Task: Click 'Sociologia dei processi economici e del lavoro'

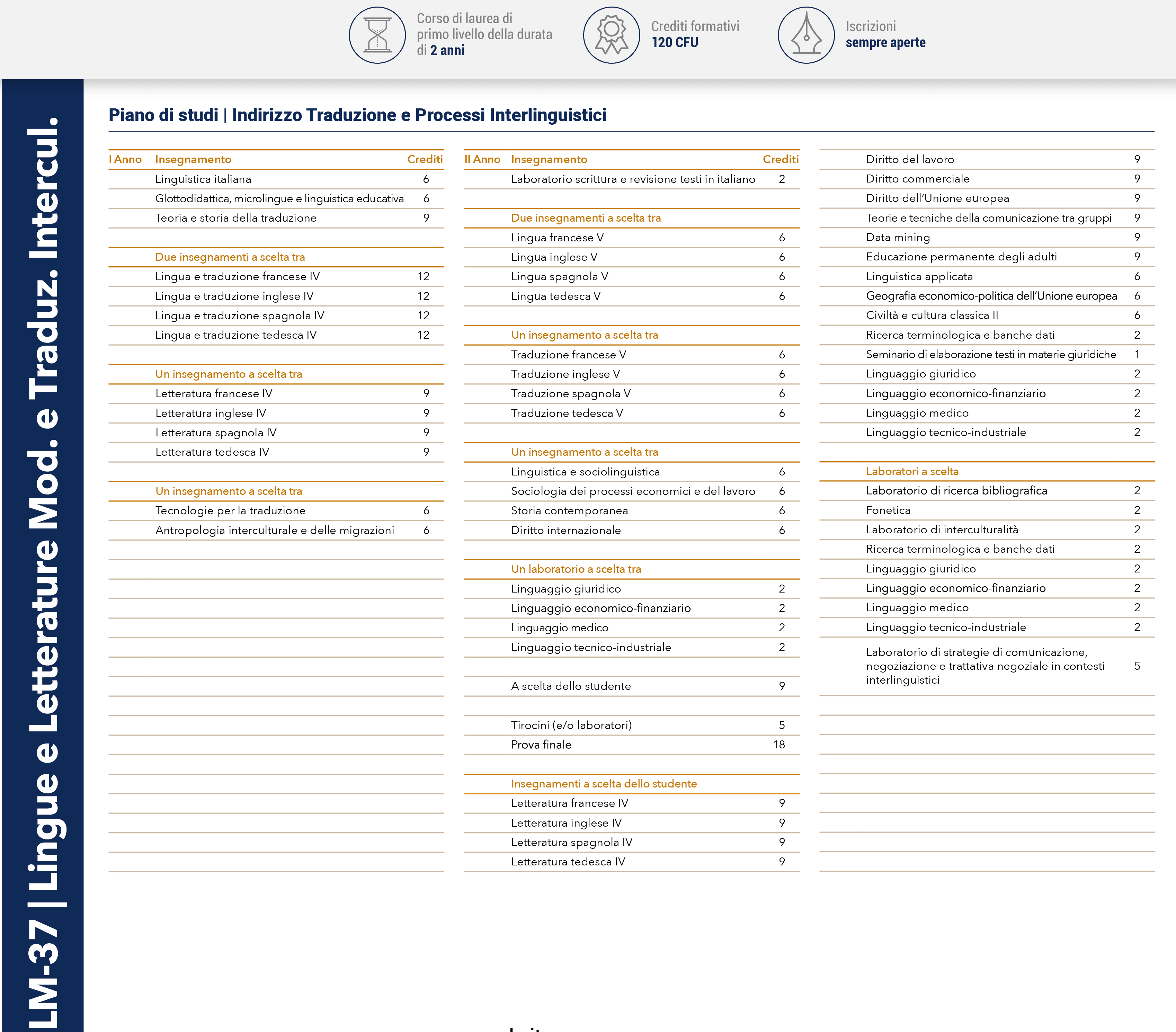Action: pyautogui.click(x=633, y=491)
